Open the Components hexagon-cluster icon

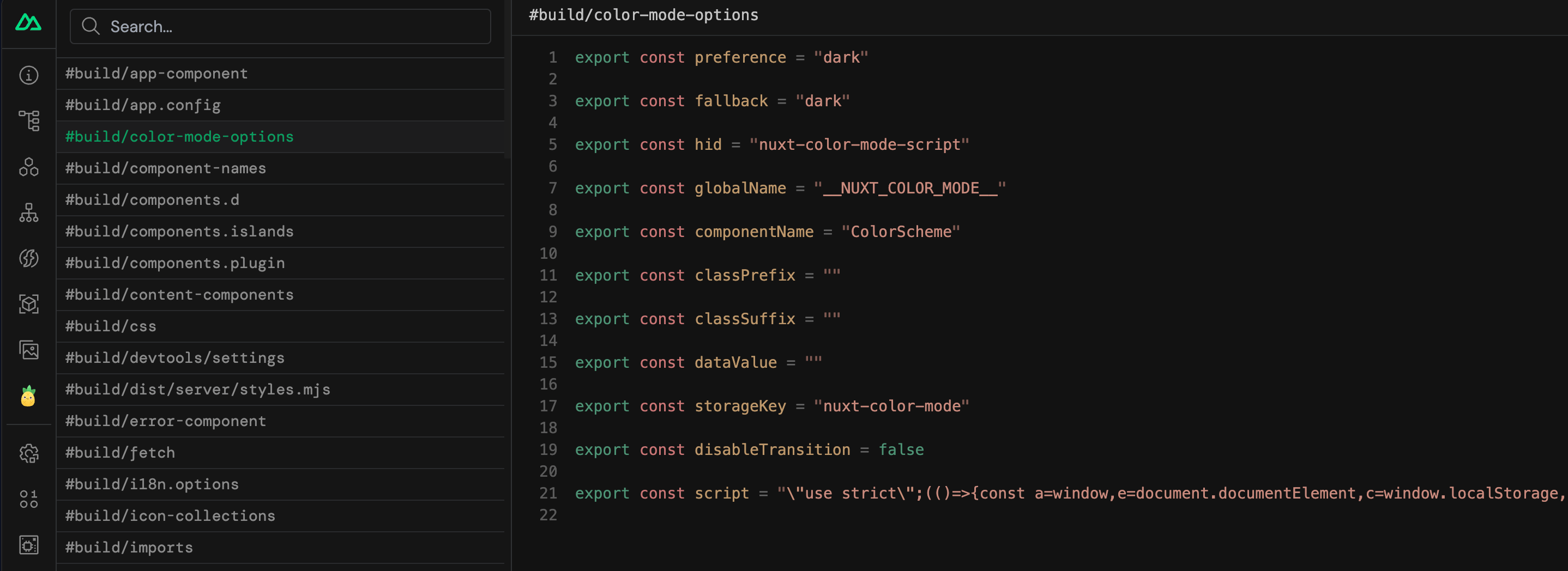pyautogui.click(x=28, y=167)
